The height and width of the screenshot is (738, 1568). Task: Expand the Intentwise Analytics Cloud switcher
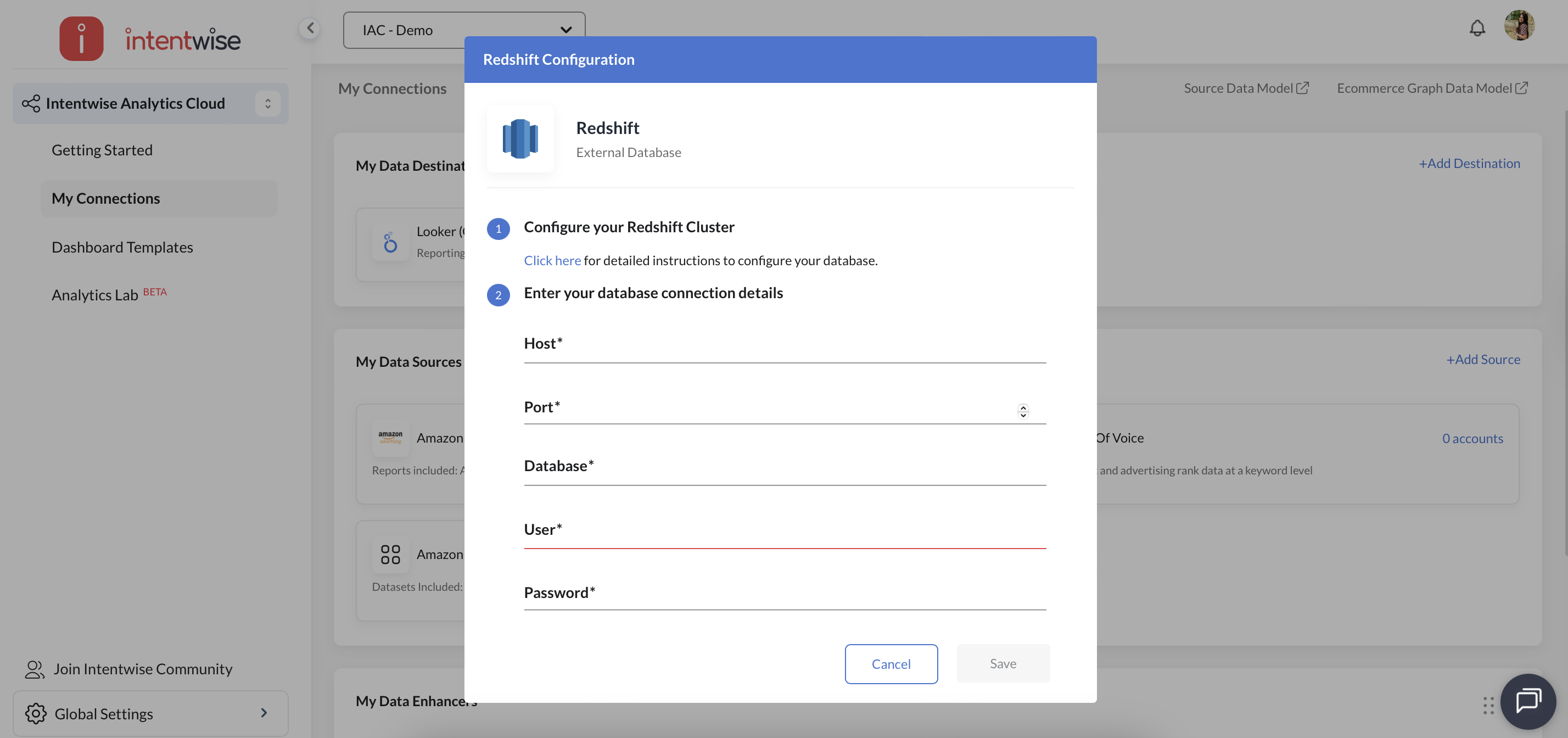pos(267,104)
